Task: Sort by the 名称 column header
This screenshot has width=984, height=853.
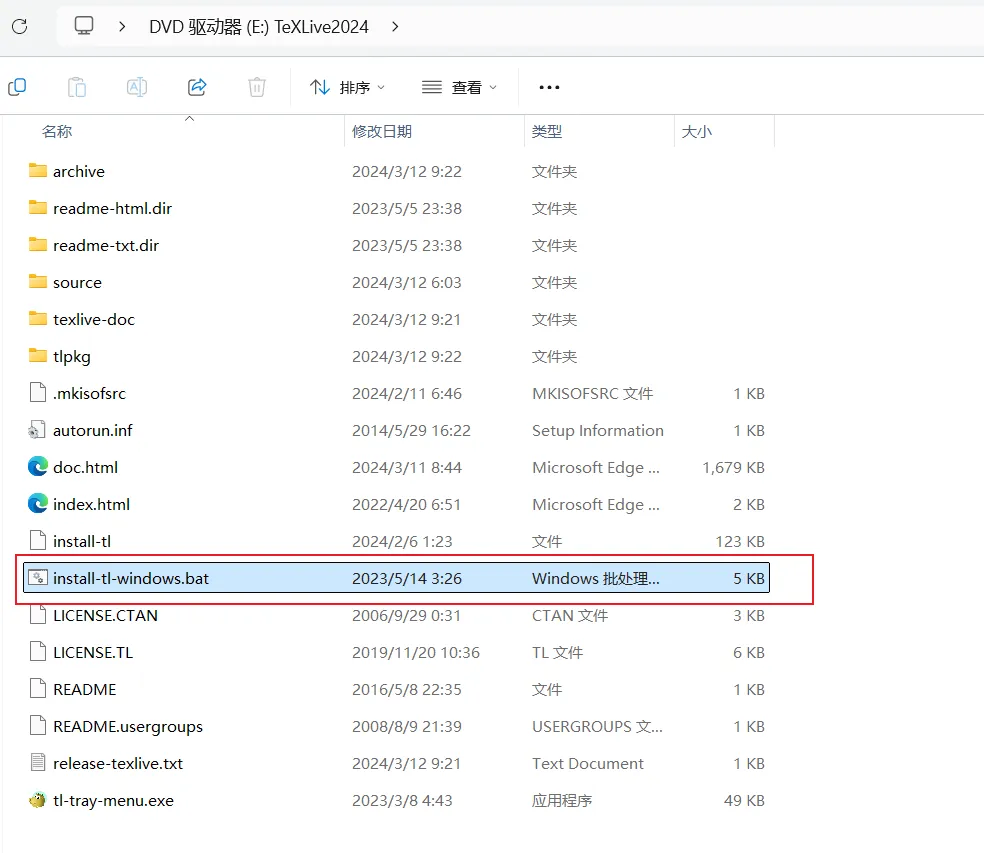Action: coord(57,131)
